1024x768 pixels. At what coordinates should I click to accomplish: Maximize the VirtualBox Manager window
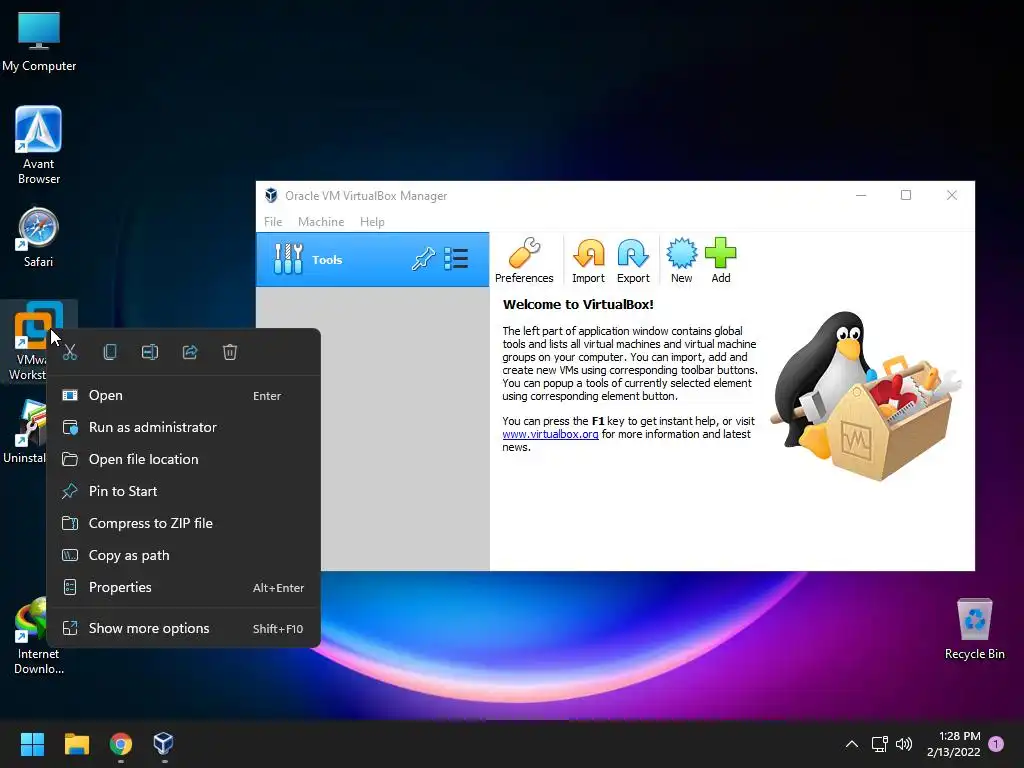pyautogui.click(x=906, y=195)
